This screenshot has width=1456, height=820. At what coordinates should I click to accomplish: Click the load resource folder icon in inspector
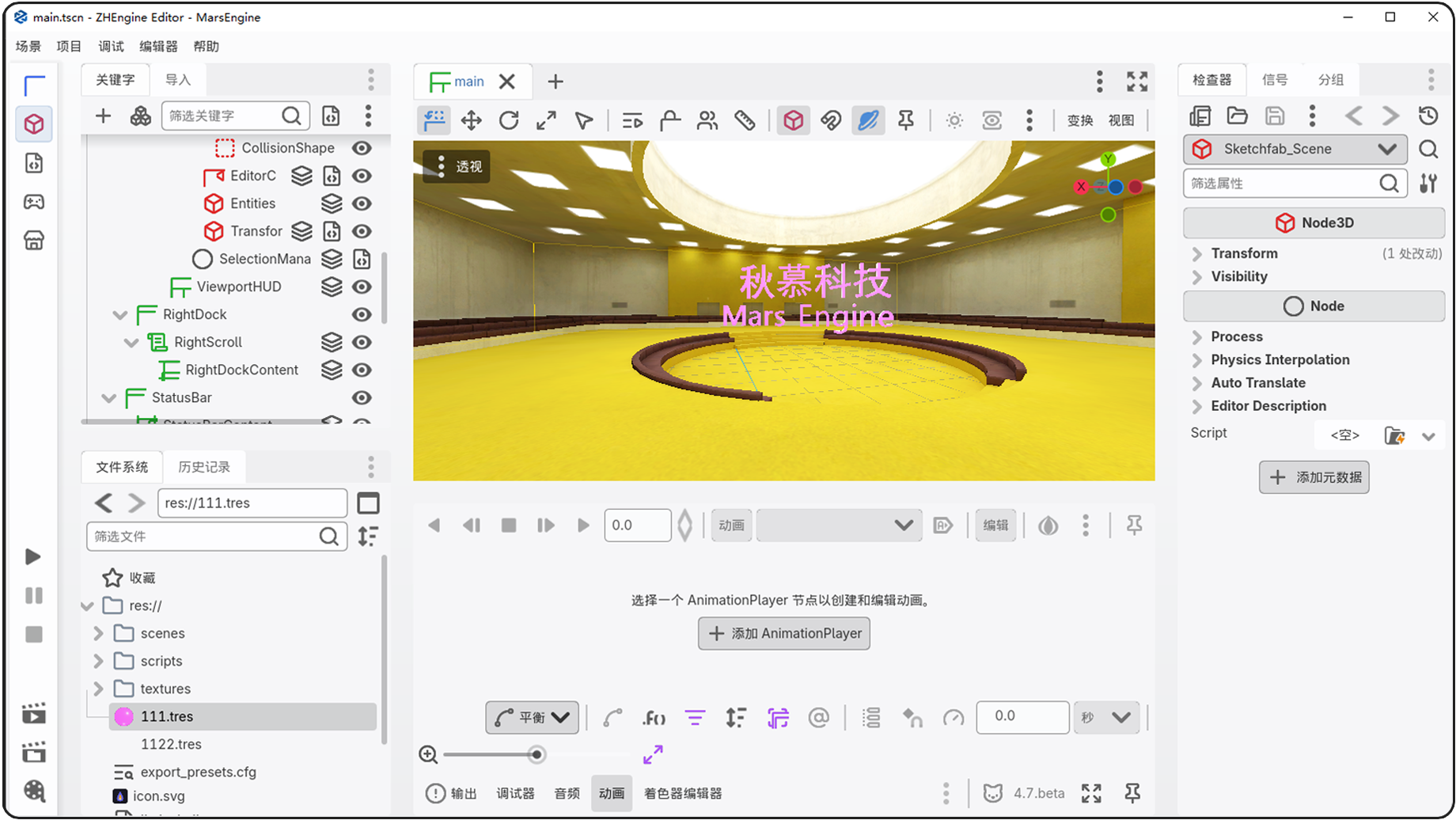(1237, 116)
